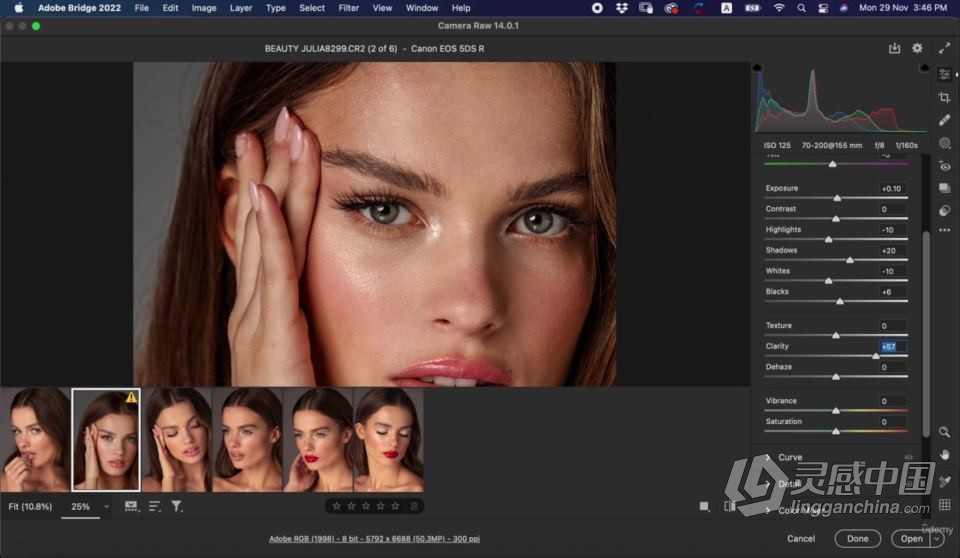The width and height of the screenshot is (960, 558).
Task: Click the before/after view icon
Action: [x=729, y=506]
